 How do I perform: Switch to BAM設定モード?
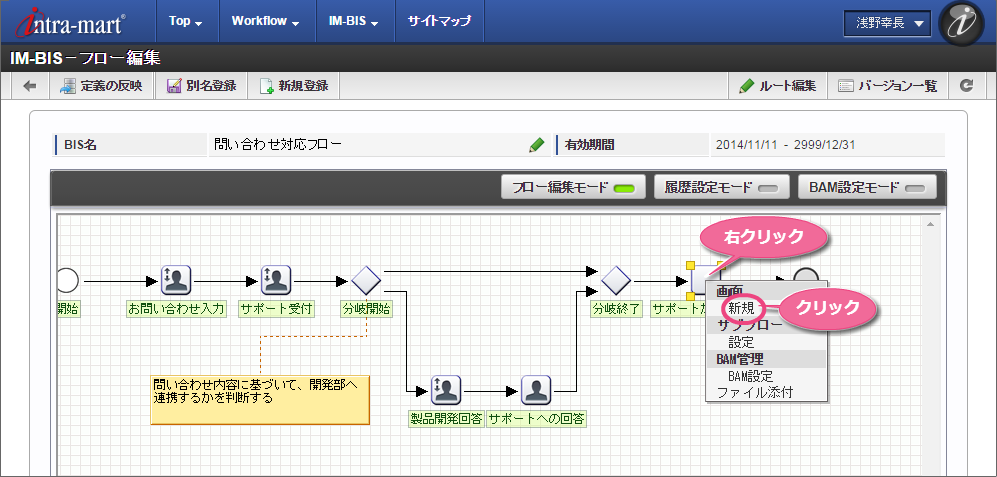click(x=867, y=187)
